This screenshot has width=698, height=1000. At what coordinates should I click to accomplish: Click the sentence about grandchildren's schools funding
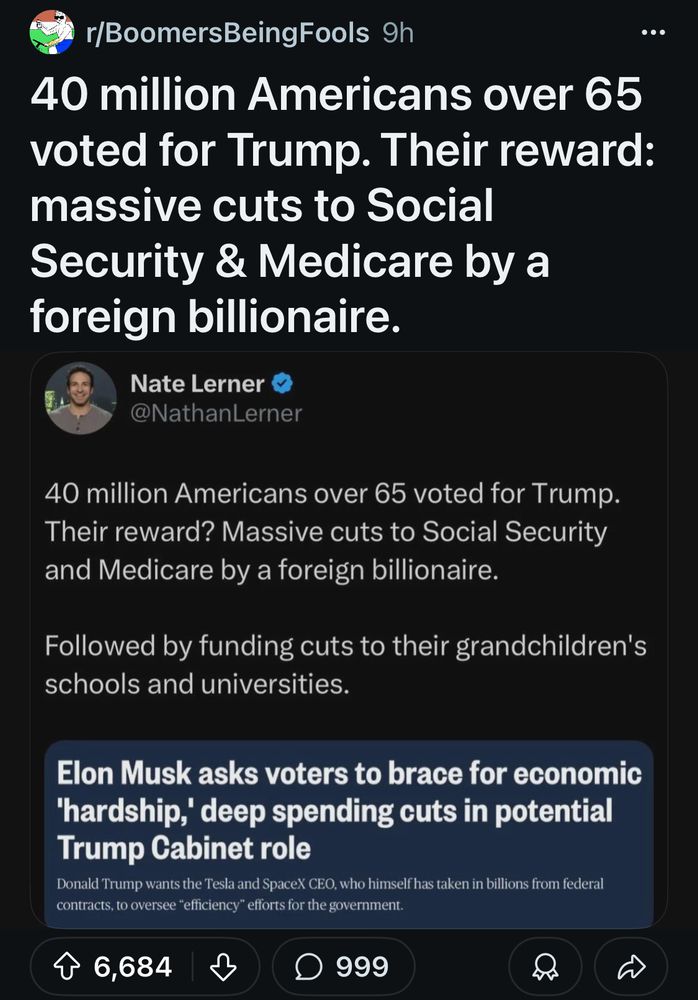pyautogui.click(x=345, y=665)
